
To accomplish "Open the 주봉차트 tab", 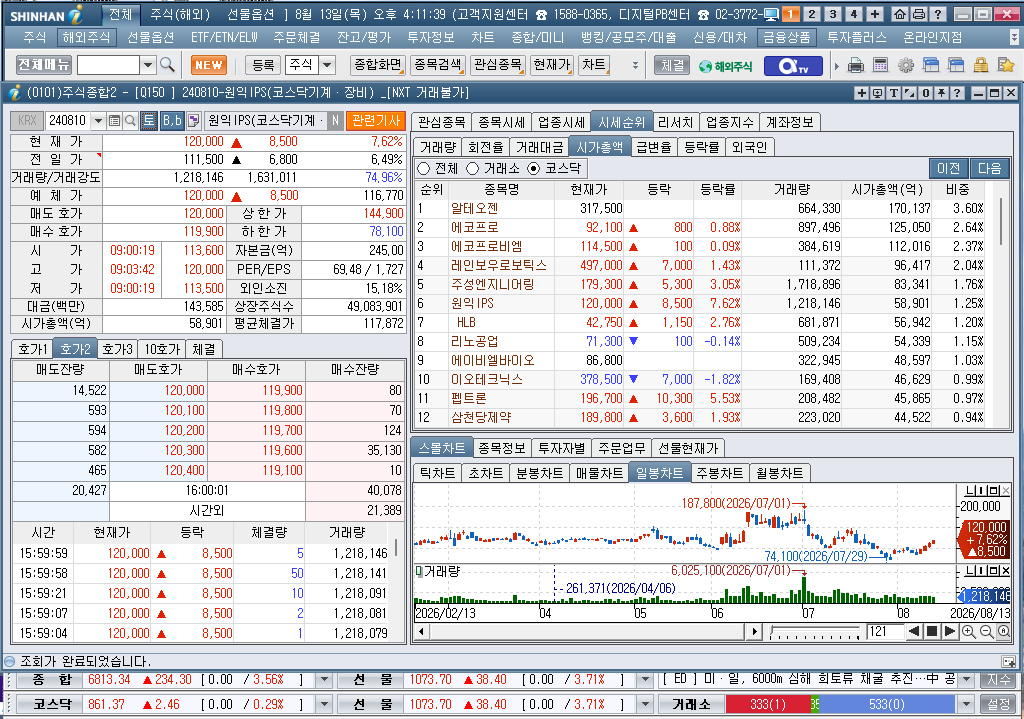I will [719, 473].
